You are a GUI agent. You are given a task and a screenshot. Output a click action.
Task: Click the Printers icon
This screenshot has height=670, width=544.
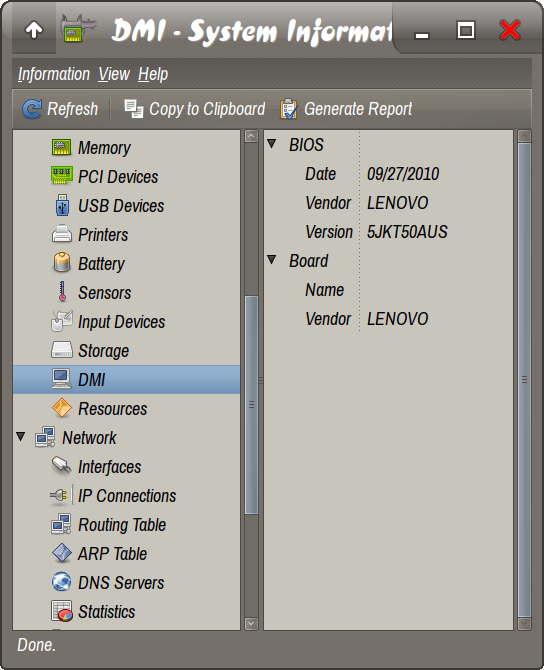click(x=62, y=234)
